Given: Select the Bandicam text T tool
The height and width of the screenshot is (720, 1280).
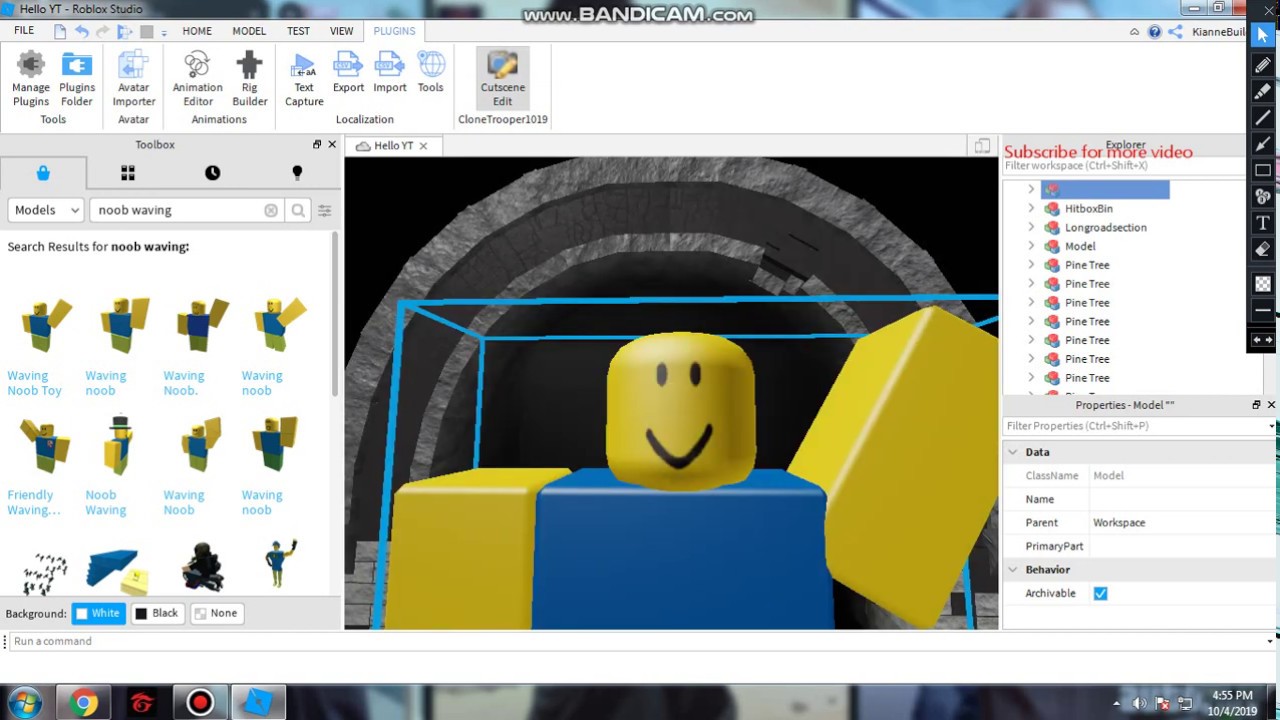Looking at the screenshot, I should pyautogui.click(x=1263, y=223).
